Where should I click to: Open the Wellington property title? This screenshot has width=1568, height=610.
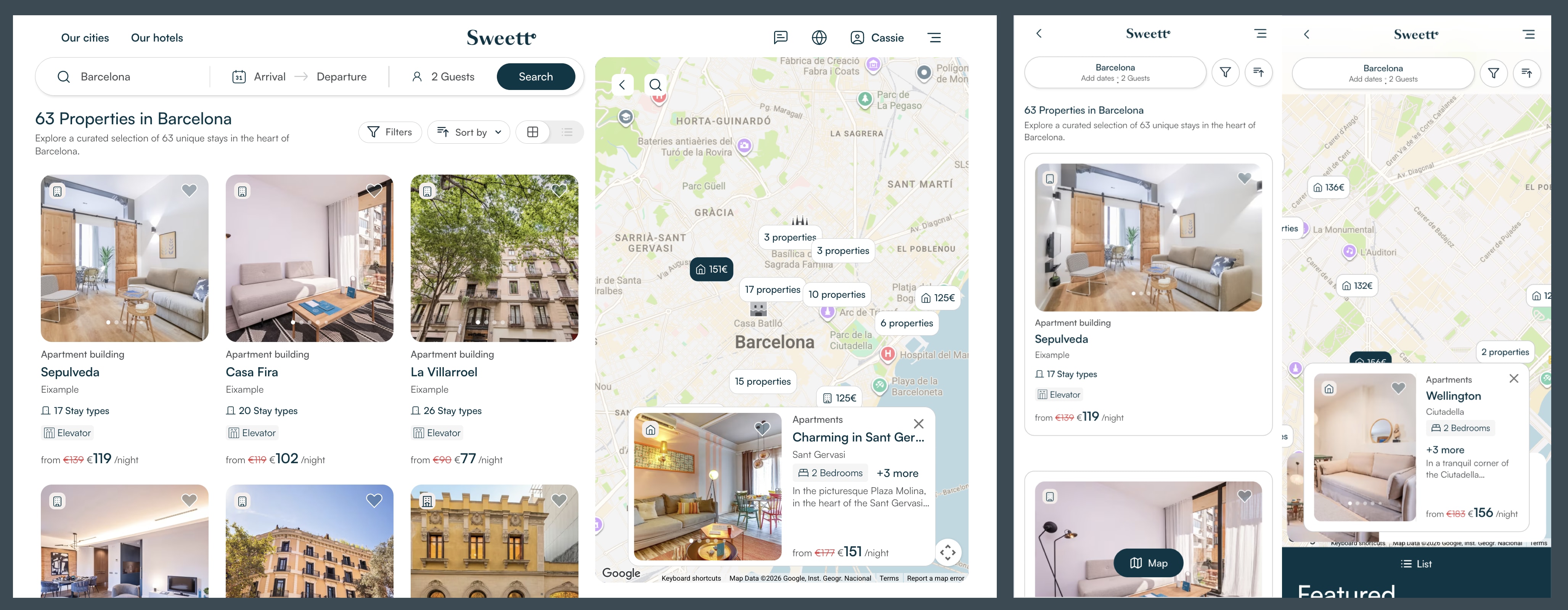1453,396
